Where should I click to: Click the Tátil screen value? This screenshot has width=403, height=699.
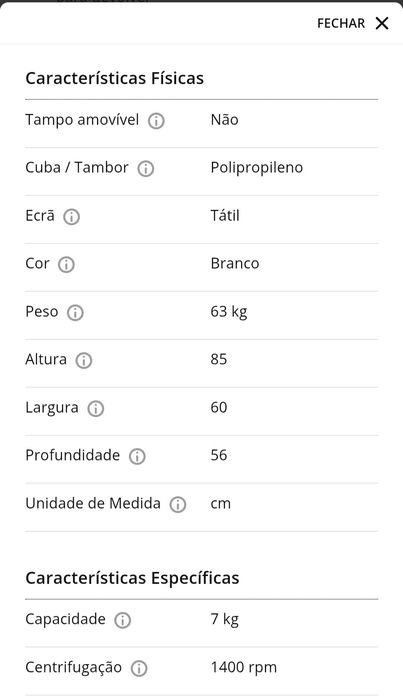click(225, 216)
